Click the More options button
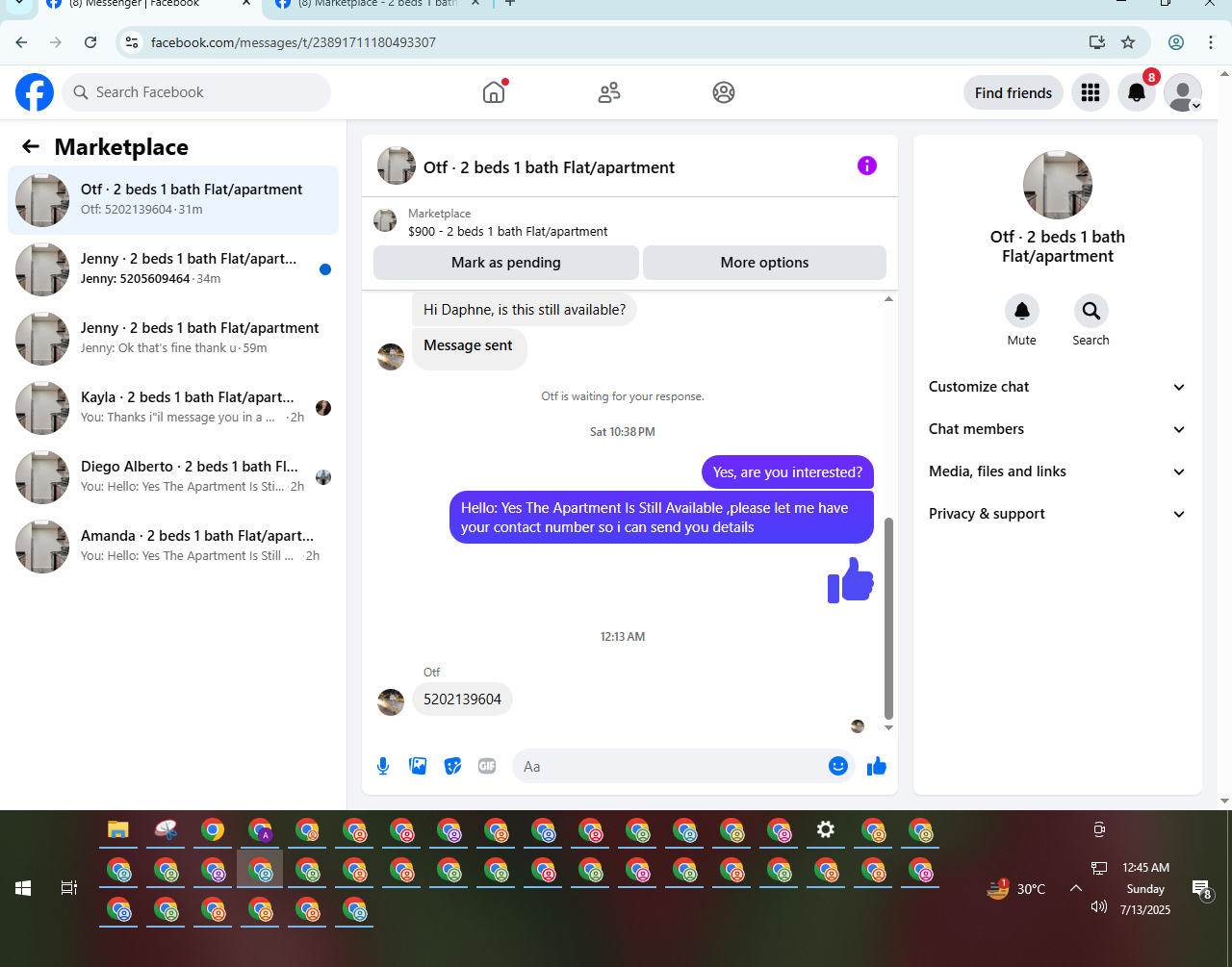 [764, 263]
